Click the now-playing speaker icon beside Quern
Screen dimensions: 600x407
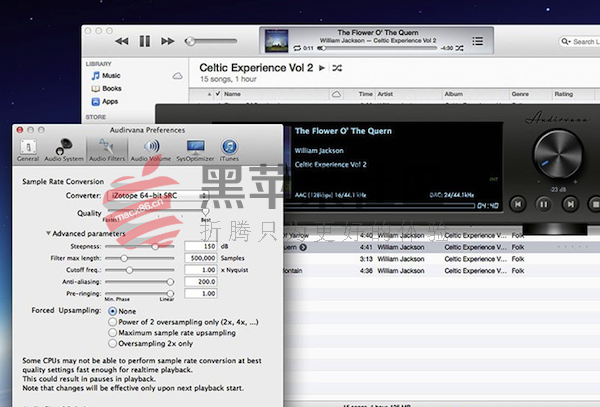click(303, 247)
